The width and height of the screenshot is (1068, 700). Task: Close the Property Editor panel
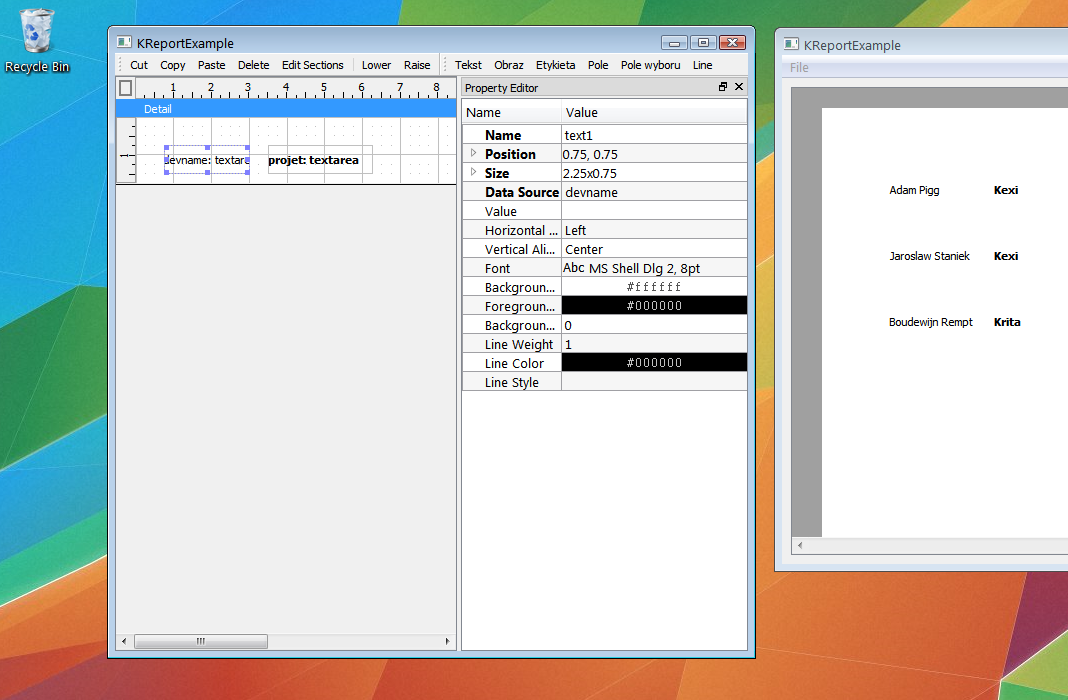click(x=739, y=88)
